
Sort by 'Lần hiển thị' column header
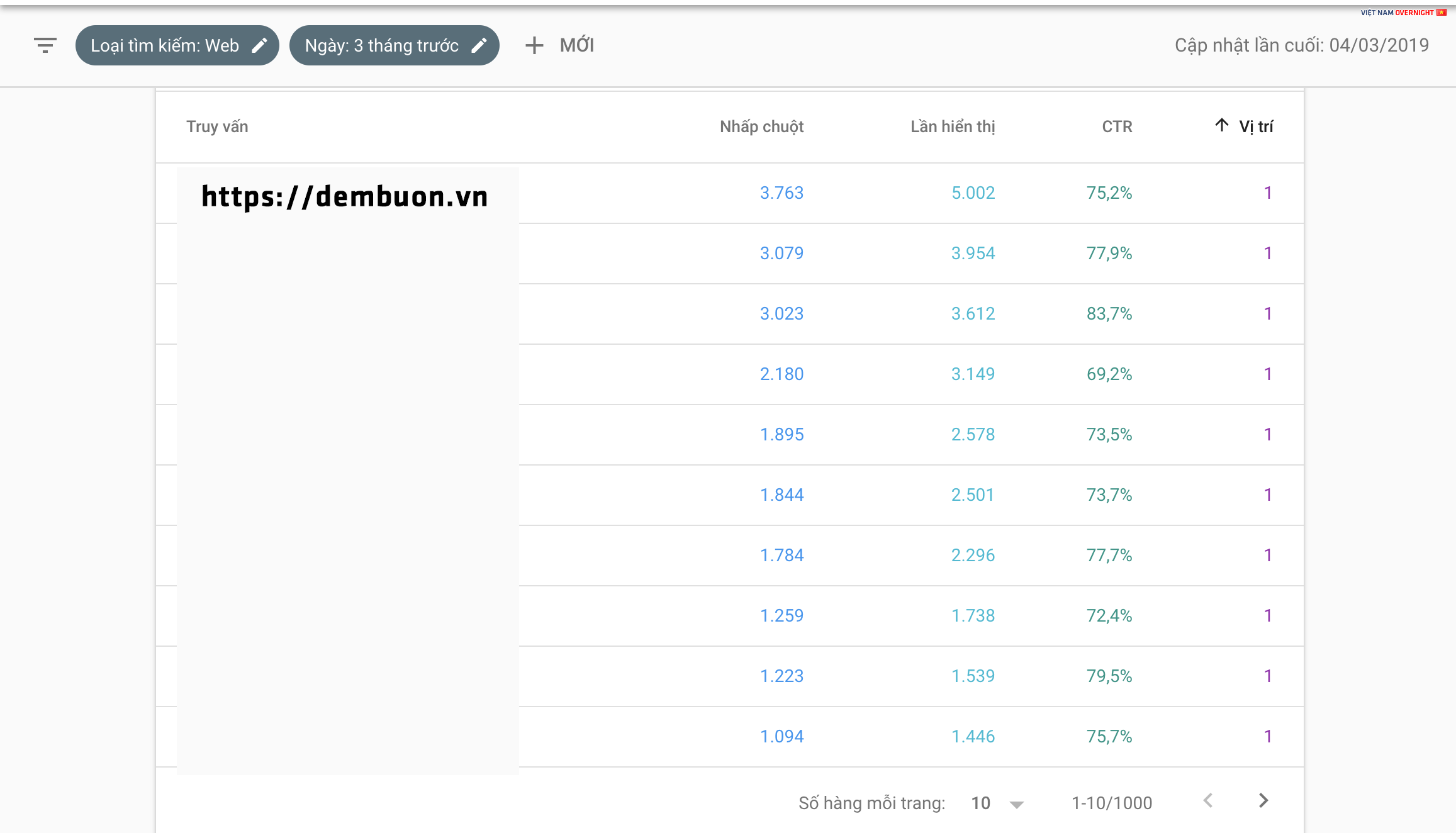pyautogui.click(x=953, y=126)
